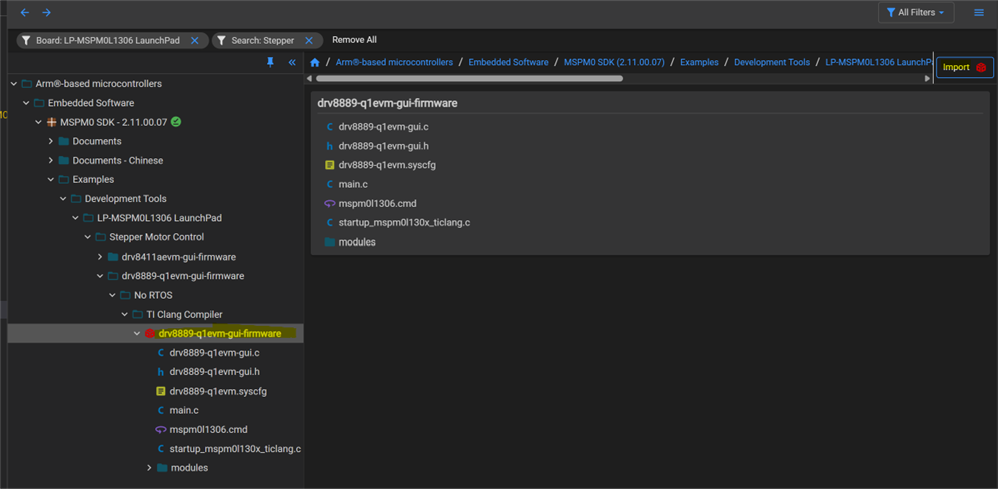Screen dimensions: 998x489
Task: Collapse Embedded Software tree node
Action: coord(26,103)
